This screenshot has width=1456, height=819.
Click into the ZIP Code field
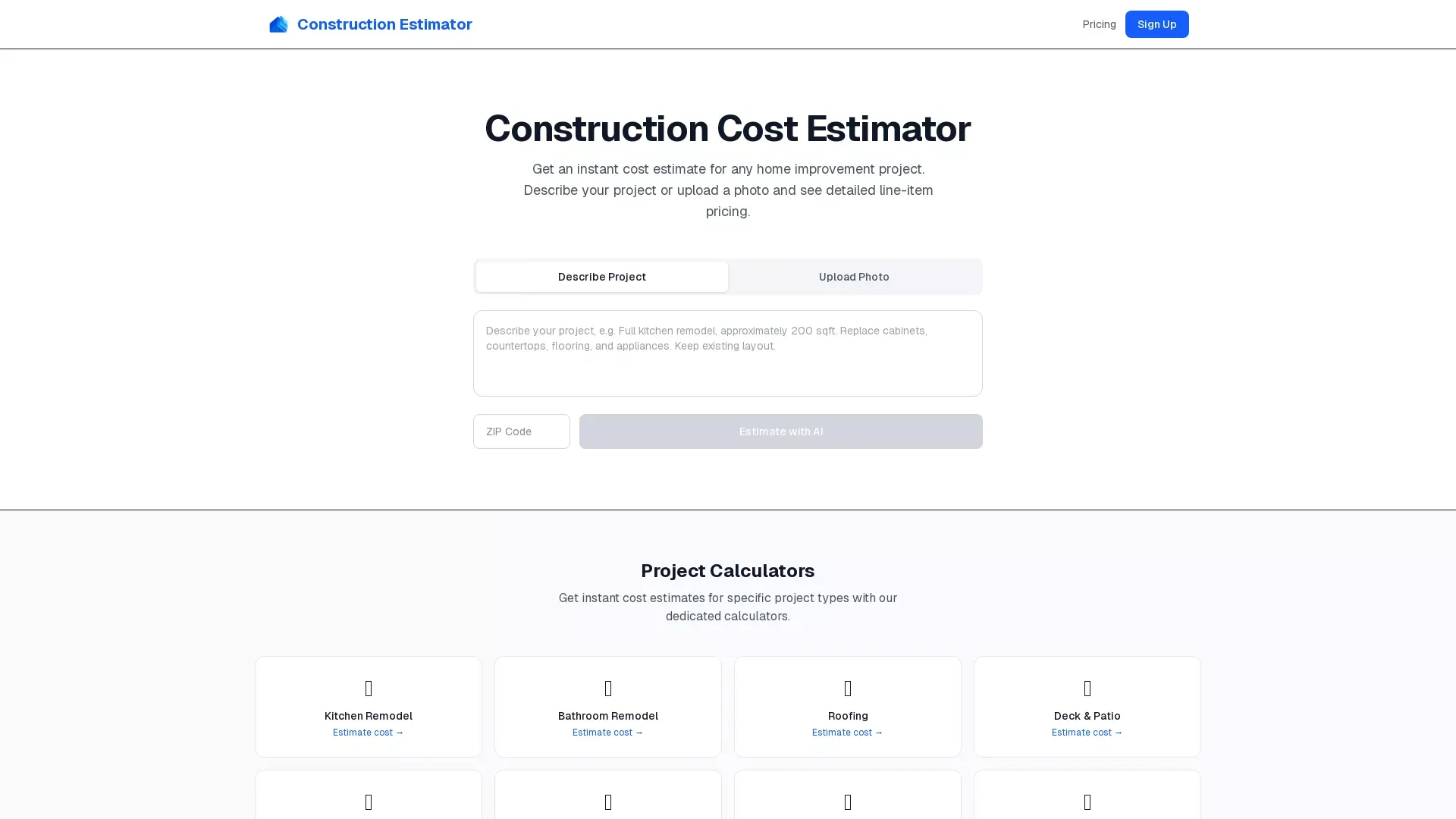(522, 431)
